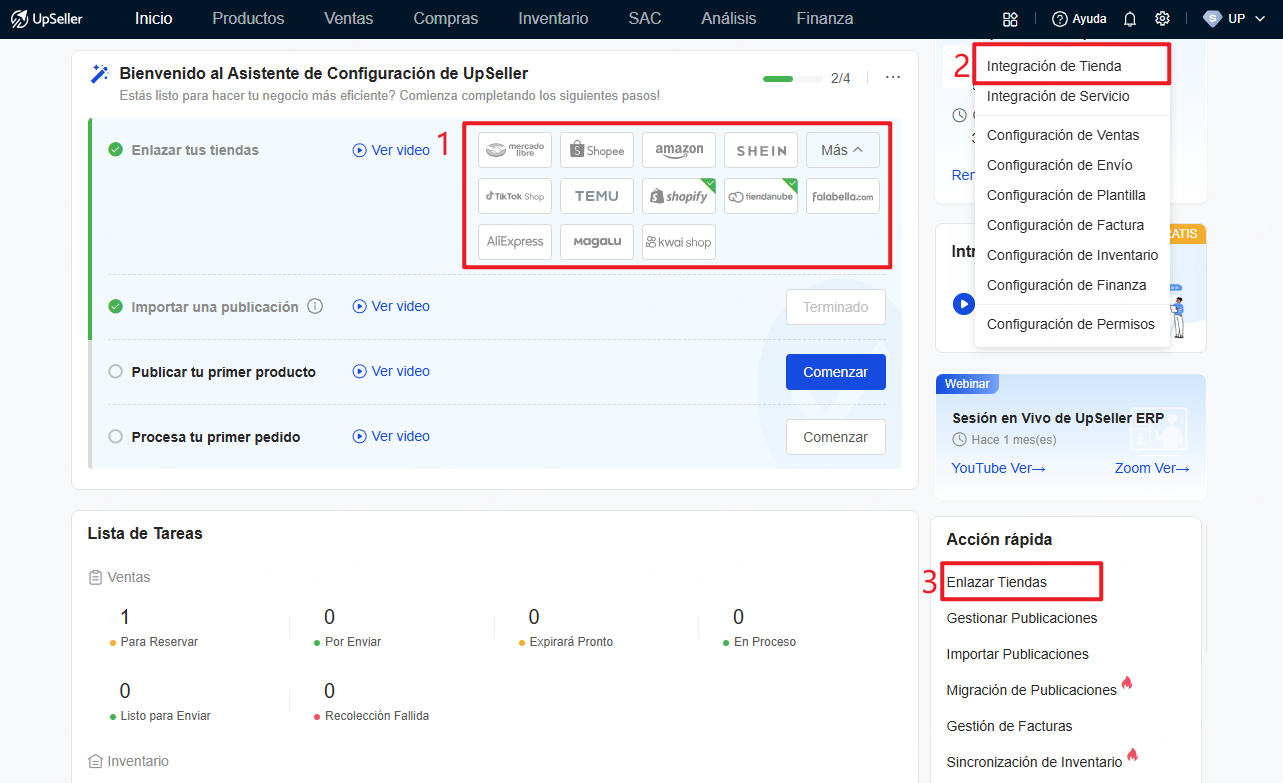Click Migración de Publicaciones quick action
This screenshot has width=1283, height=783.
(1032, 690)
